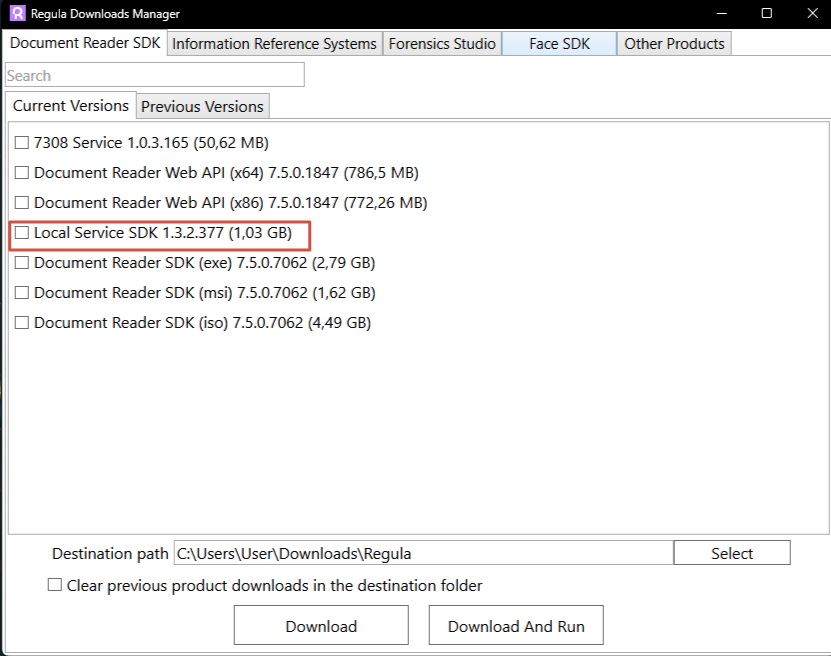
Task: Open the Other Products tab
Action: 674,43
